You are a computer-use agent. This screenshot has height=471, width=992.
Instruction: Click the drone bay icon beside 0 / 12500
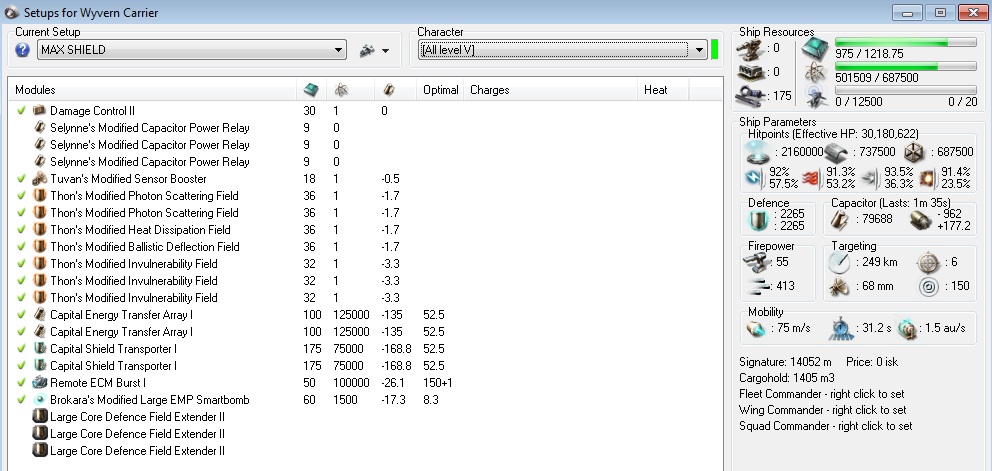pos(815,96)
